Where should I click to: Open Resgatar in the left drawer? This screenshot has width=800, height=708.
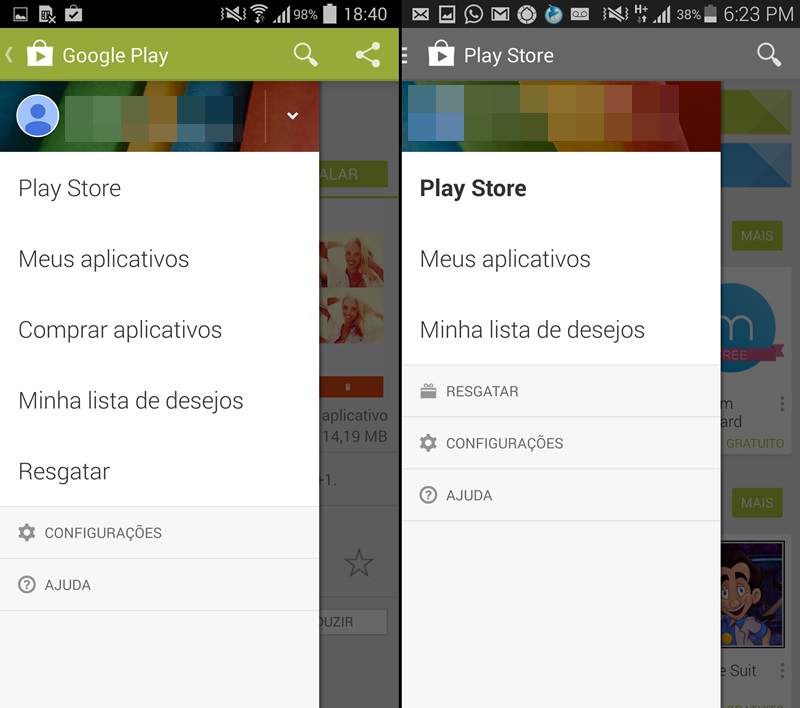[160, 471]
